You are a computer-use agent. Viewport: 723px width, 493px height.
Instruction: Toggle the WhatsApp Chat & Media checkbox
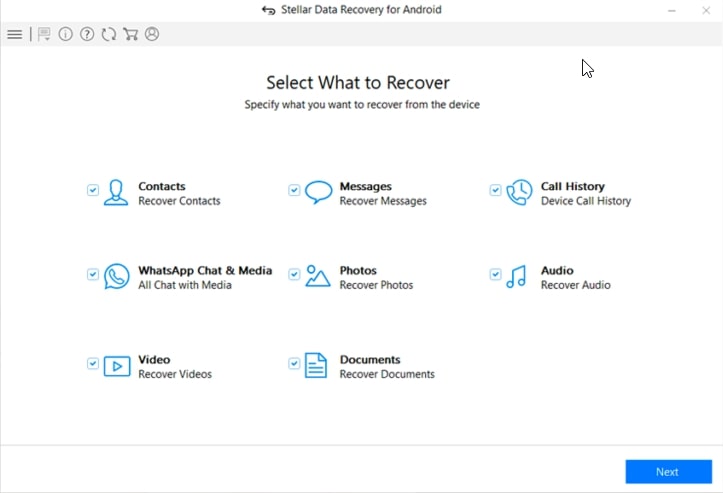pyautogui.click(x=93, y=274)
